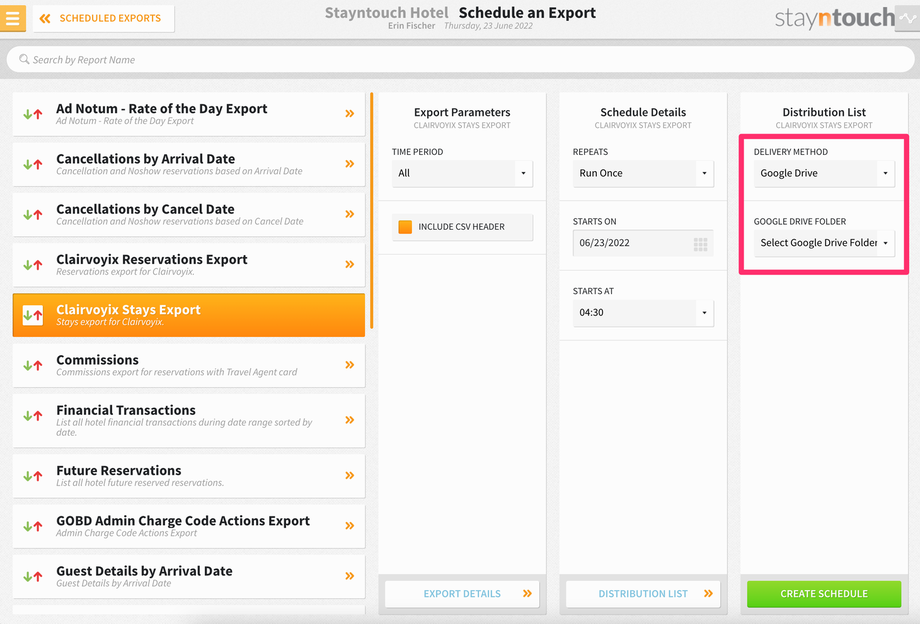Select GOBD Admin Charge Code Actions Export

point(188,526)
